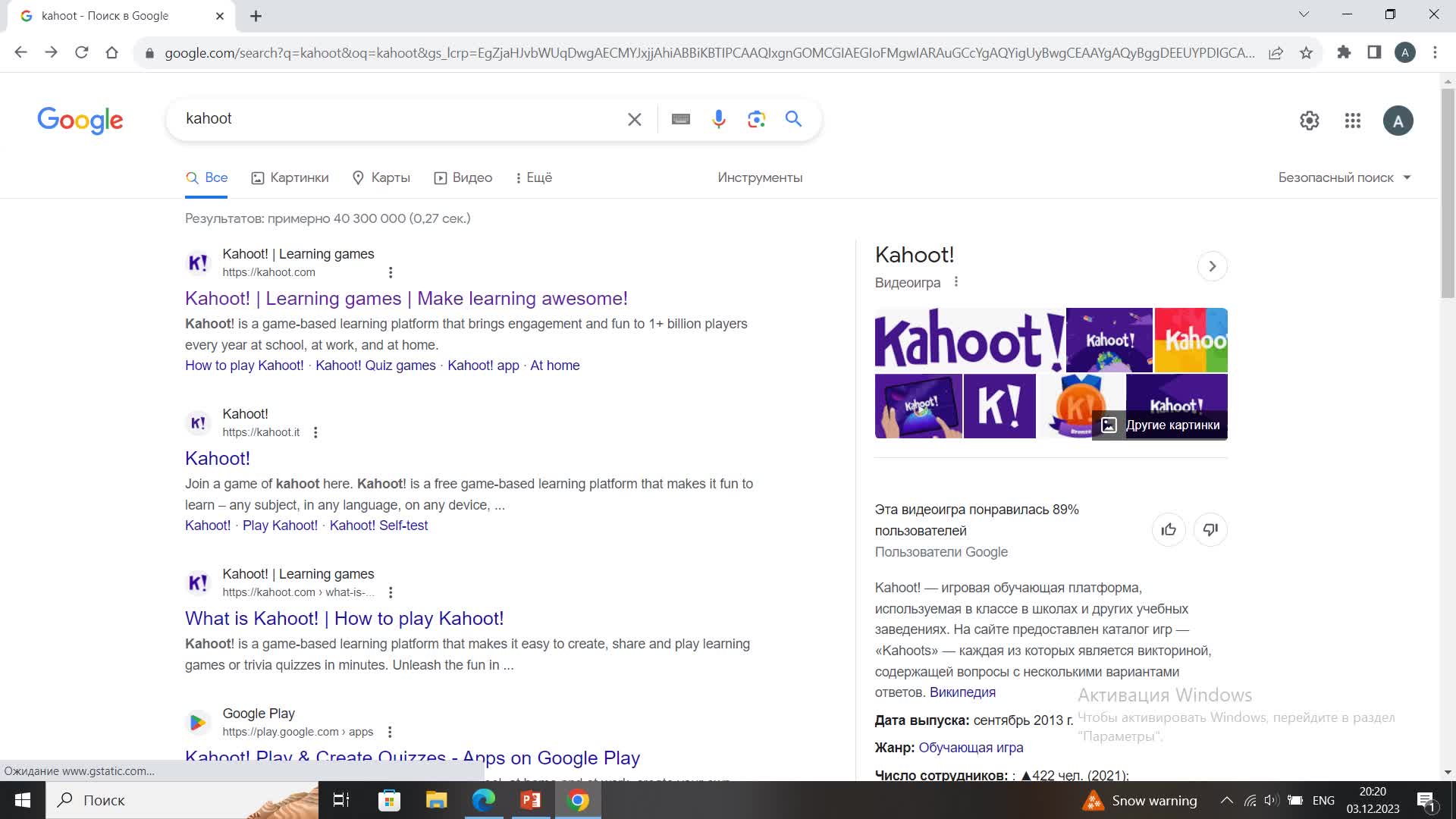
Task: Click the voice search microphone icon
Action: tap(718, 119)
